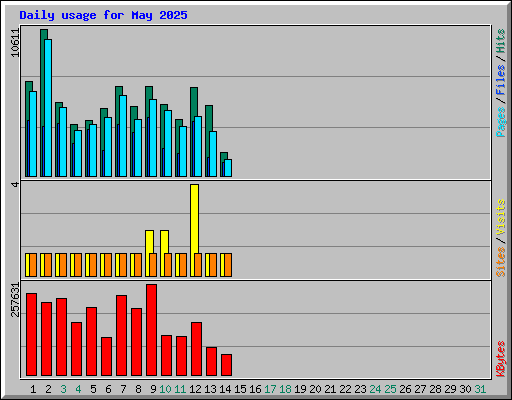Click the green "Hits" legend label
The width and height of the screenshot is (512, 400).
(x=501, y=41)
